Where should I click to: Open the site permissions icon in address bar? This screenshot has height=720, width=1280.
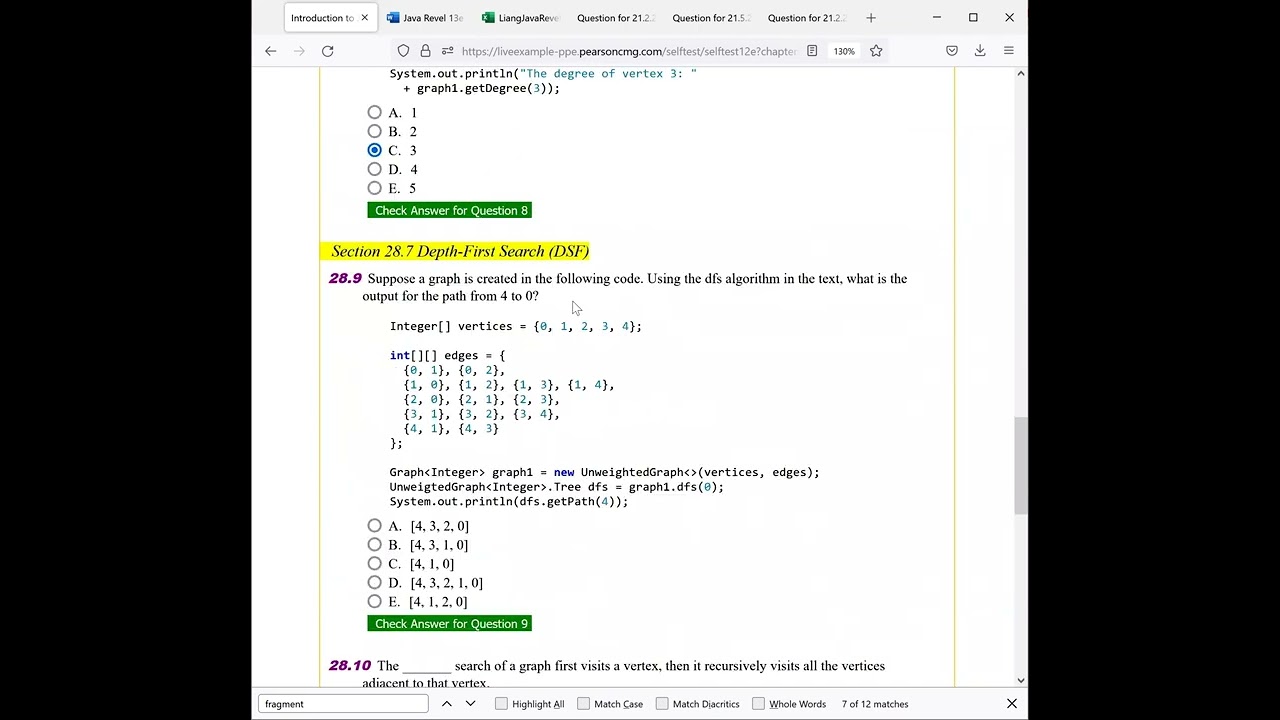(x=447, y=51)
